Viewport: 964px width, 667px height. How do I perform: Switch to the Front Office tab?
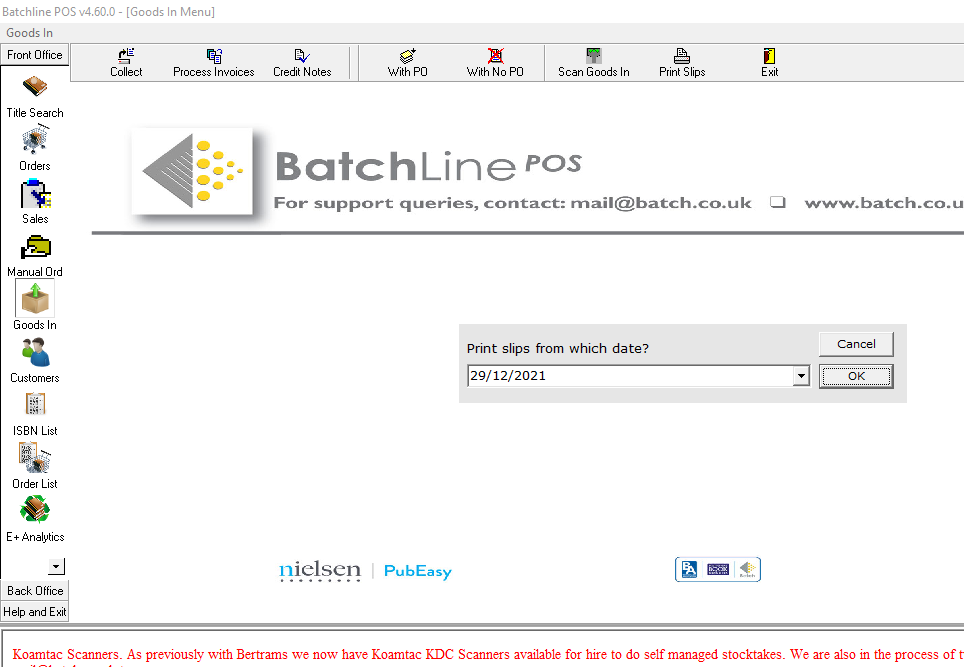35,55
